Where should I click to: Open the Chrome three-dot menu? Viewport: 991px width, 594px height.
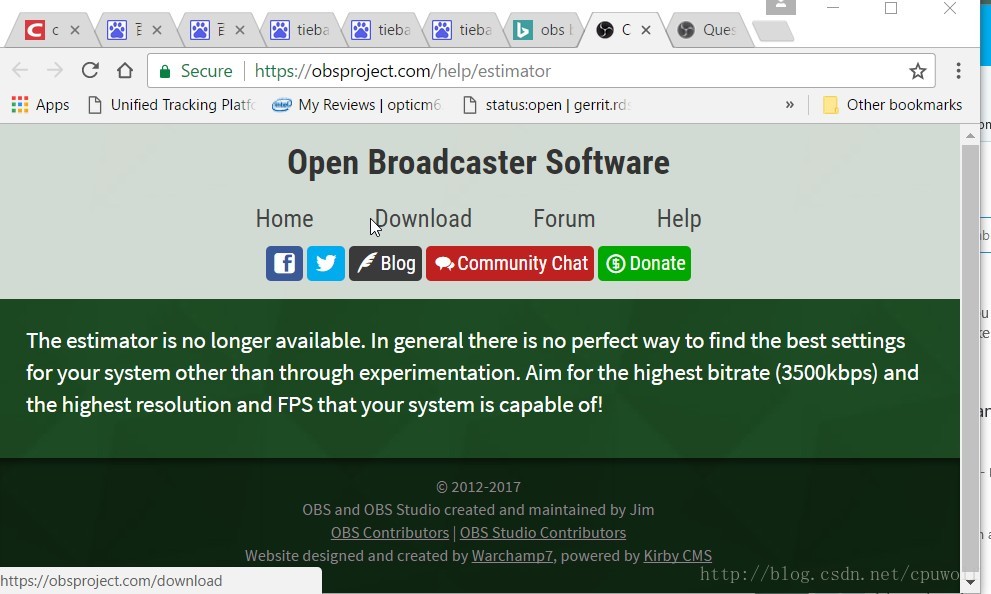(x=958, y=71)
